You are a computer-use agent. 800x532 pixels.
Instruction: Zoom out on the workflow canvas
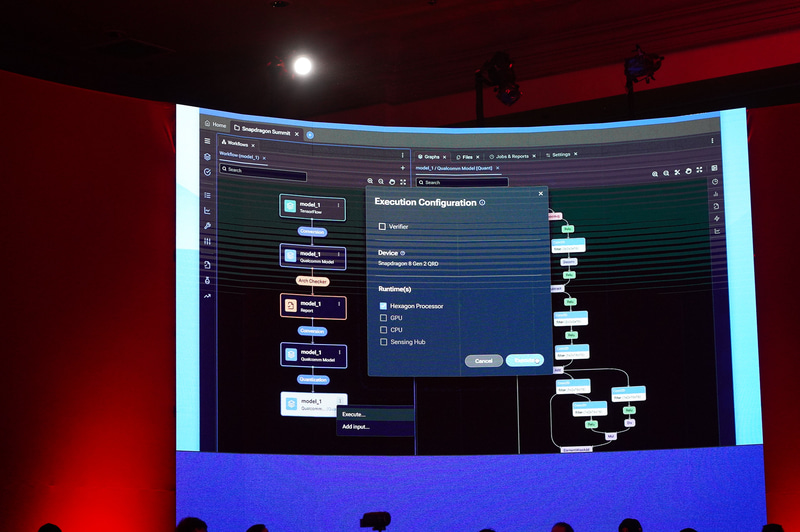[381, 182]
